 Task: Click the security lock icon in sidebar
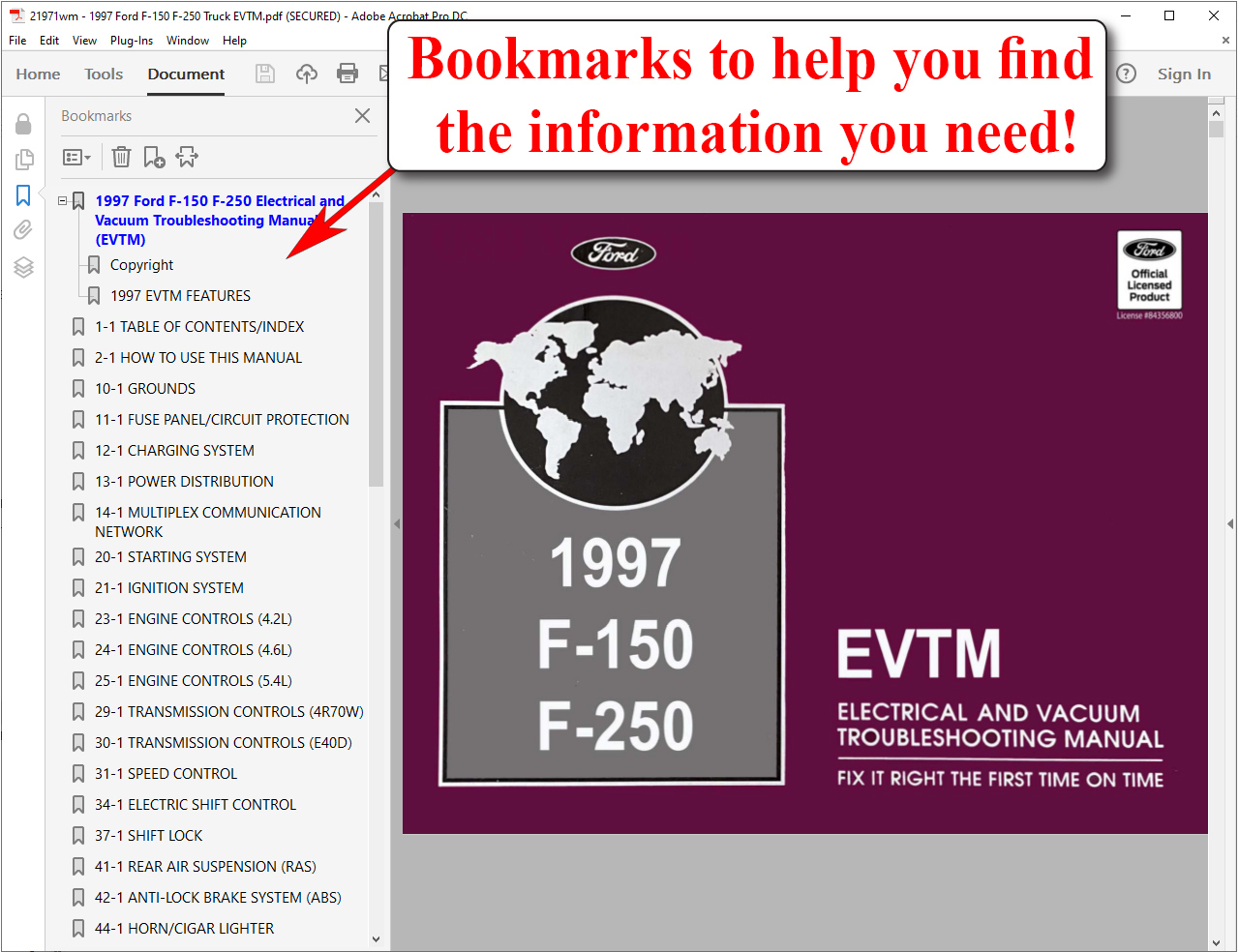click(23, 124)
